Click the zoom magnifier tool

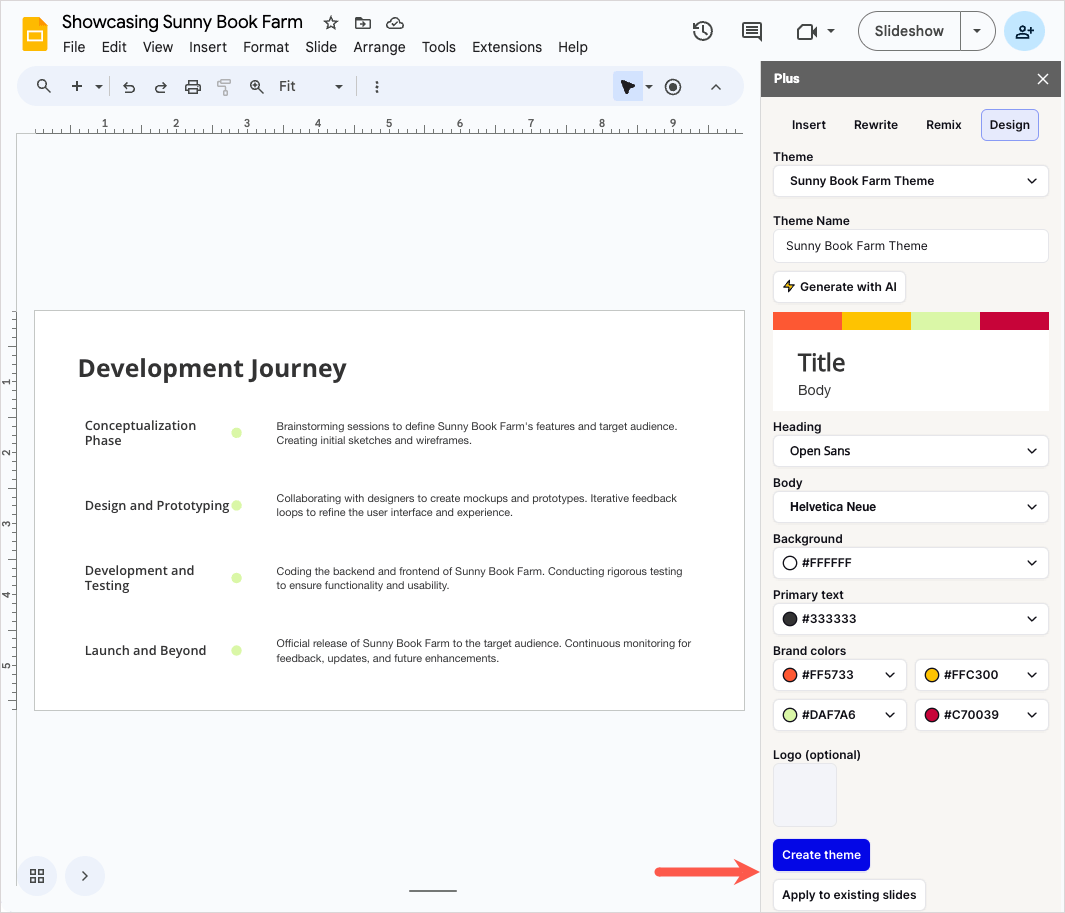click(256, 86)
